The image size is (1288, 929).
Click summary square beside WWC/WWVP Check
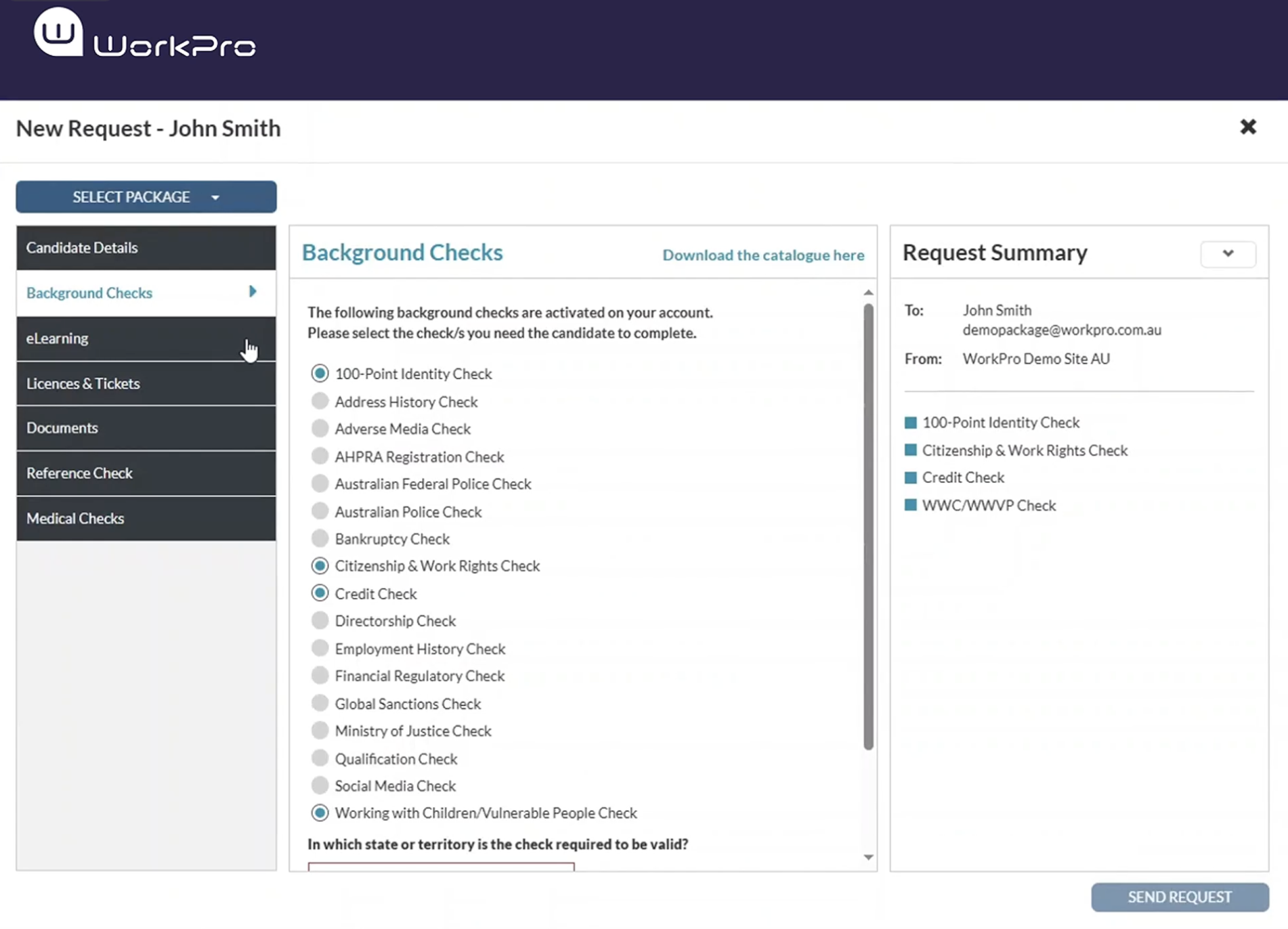[x=911, y=505]
